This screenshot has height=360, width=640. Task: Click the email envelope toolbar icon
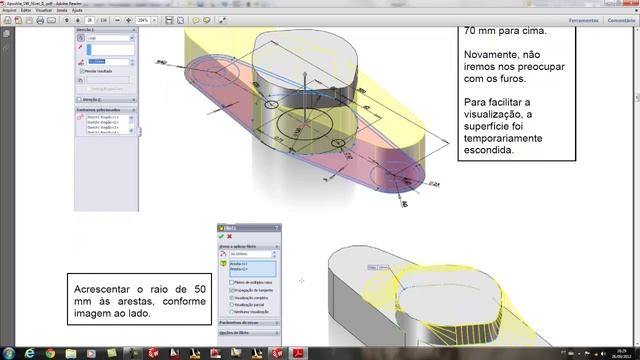(51, 20)
